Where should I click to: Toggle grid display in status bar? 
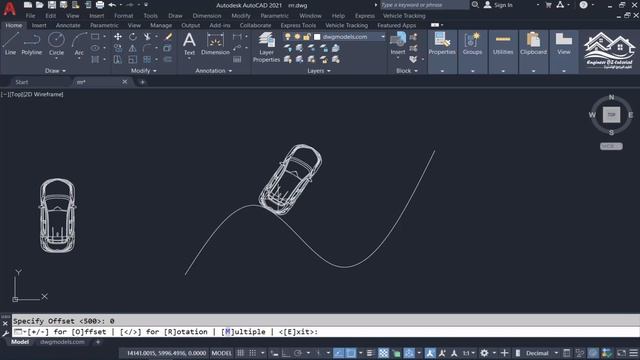(x=240, y=353)
